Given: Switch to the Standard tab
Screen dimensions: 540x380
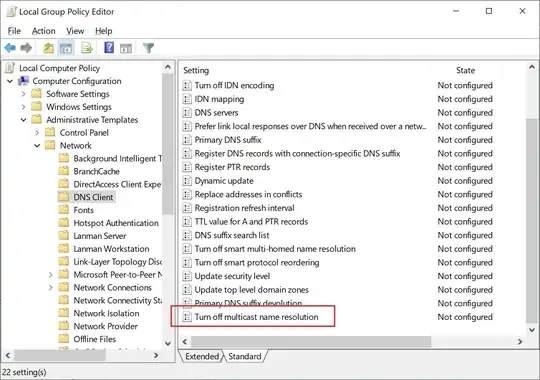Looking at the screenshot, I should point(245,356).
